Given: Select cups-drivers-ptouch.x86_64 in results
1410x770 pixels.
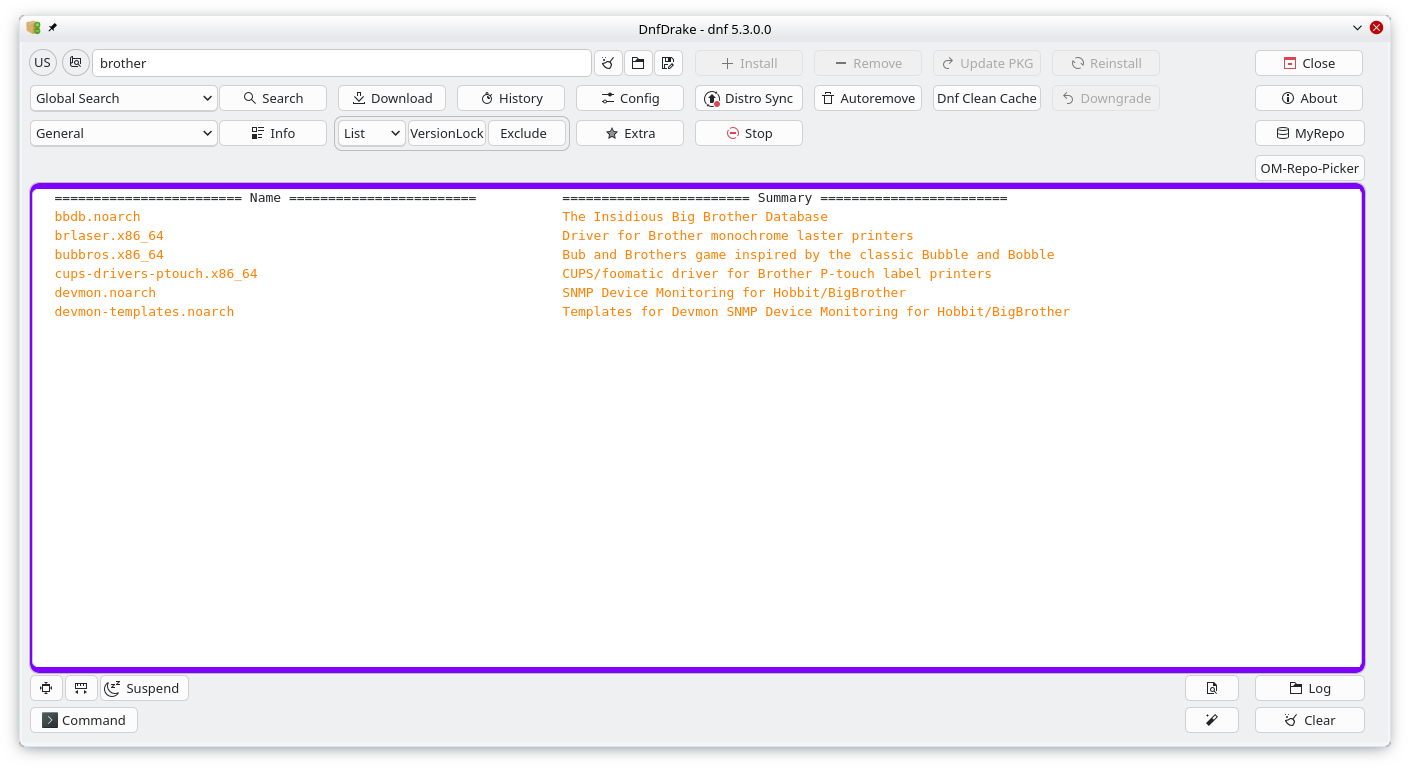Looking at the screenshot, I should coord(156,274).
